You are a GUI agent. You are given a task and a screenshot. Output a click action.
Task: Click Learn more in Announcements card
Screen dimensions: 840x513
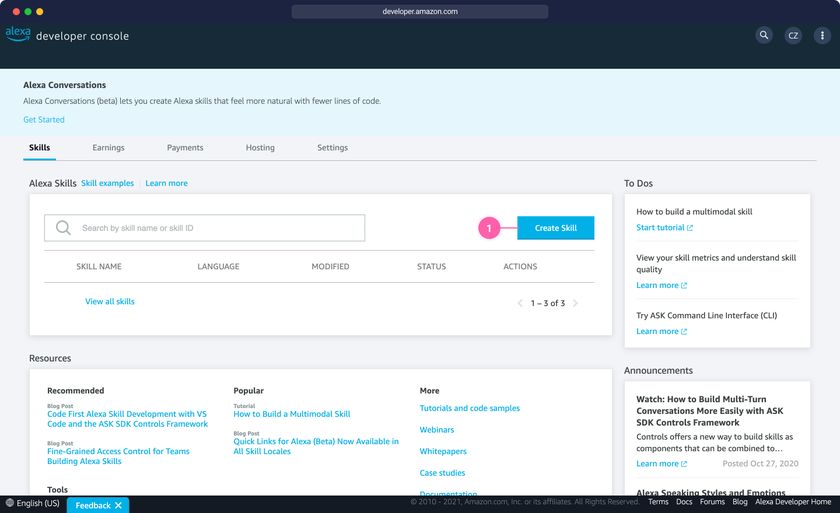(657, 464)
